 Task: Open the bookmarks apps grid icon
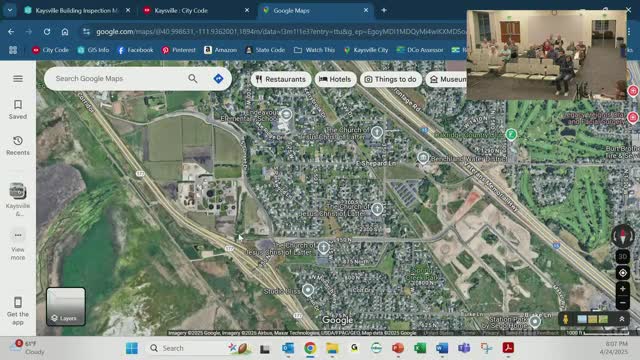13,50
